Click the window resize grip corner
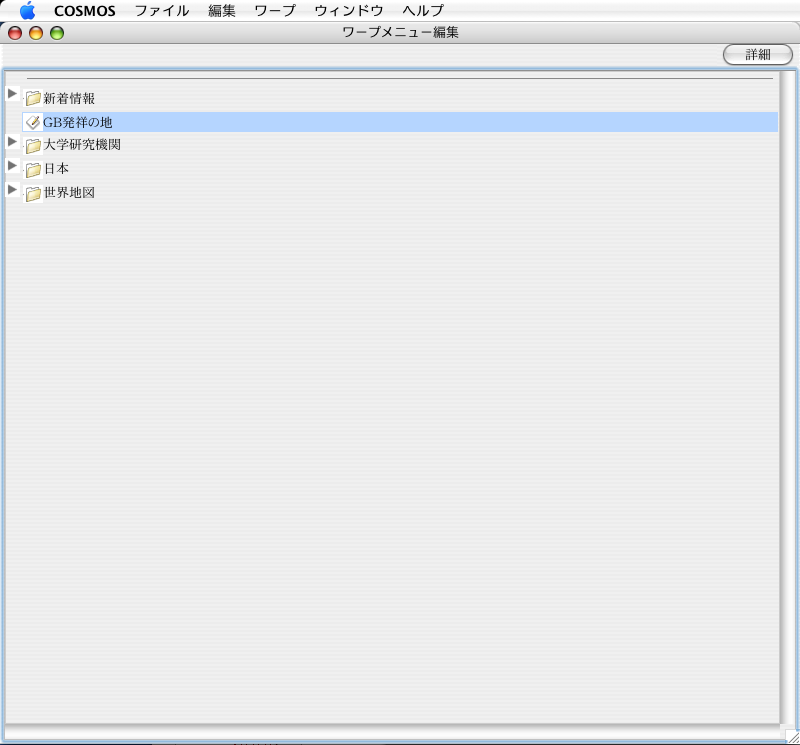 792,737
